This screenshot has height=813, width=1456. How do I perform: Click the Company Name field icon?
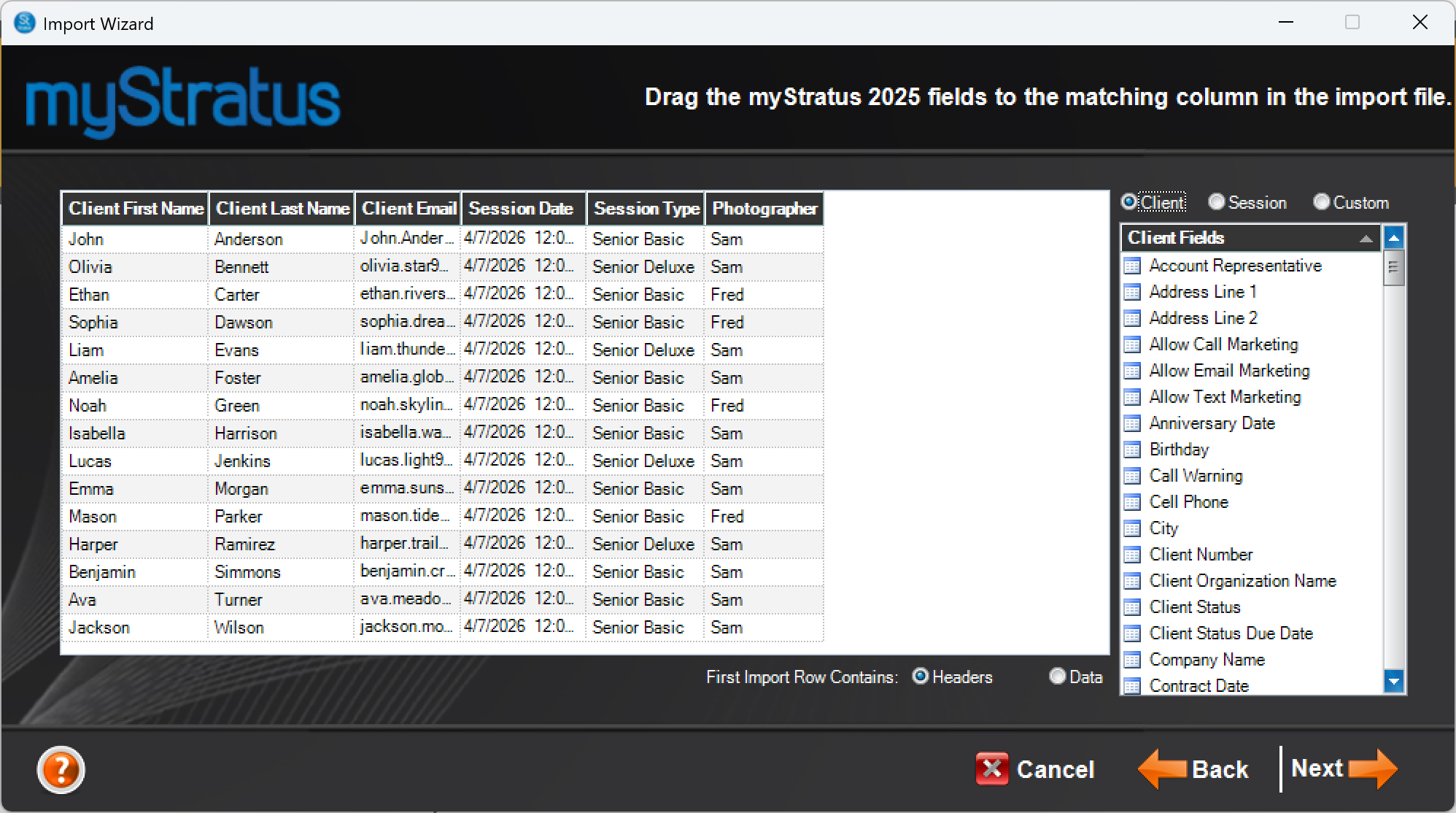coord(1132,660)
